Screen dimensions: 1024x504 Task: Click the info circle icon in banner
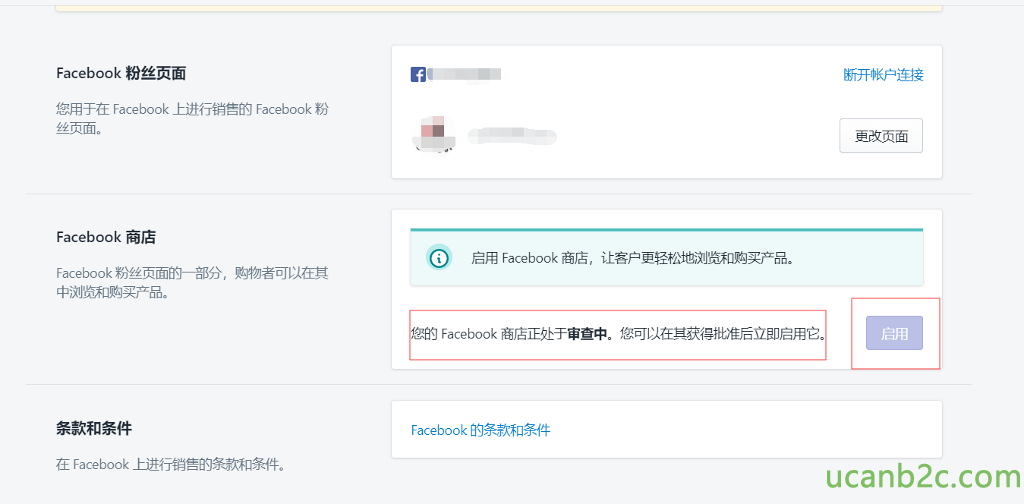coord(439,258)
